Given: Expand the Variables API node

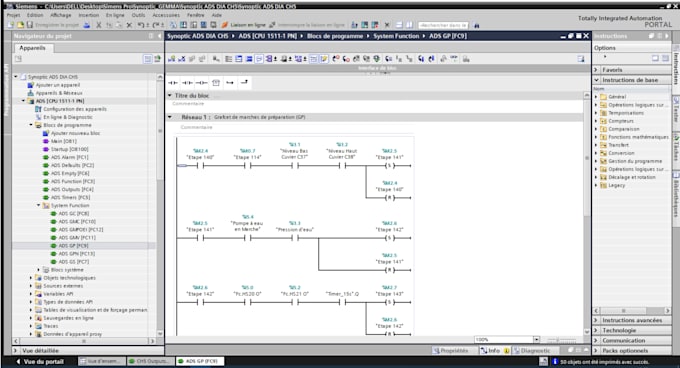Looking at the screenshot, I should pos(31,294).
